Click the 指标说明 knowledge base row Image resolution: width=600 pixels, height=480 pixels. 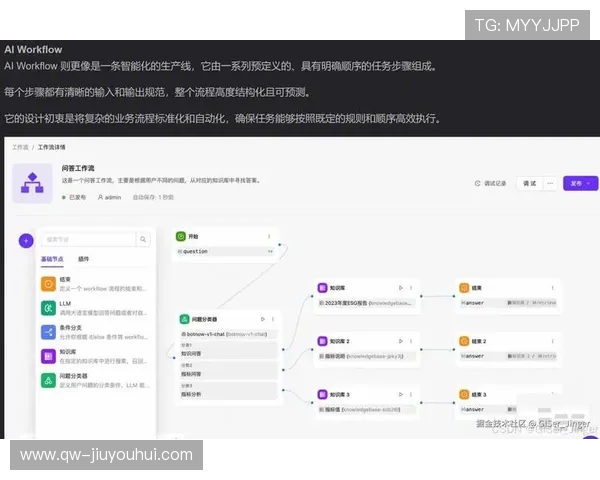367,356
